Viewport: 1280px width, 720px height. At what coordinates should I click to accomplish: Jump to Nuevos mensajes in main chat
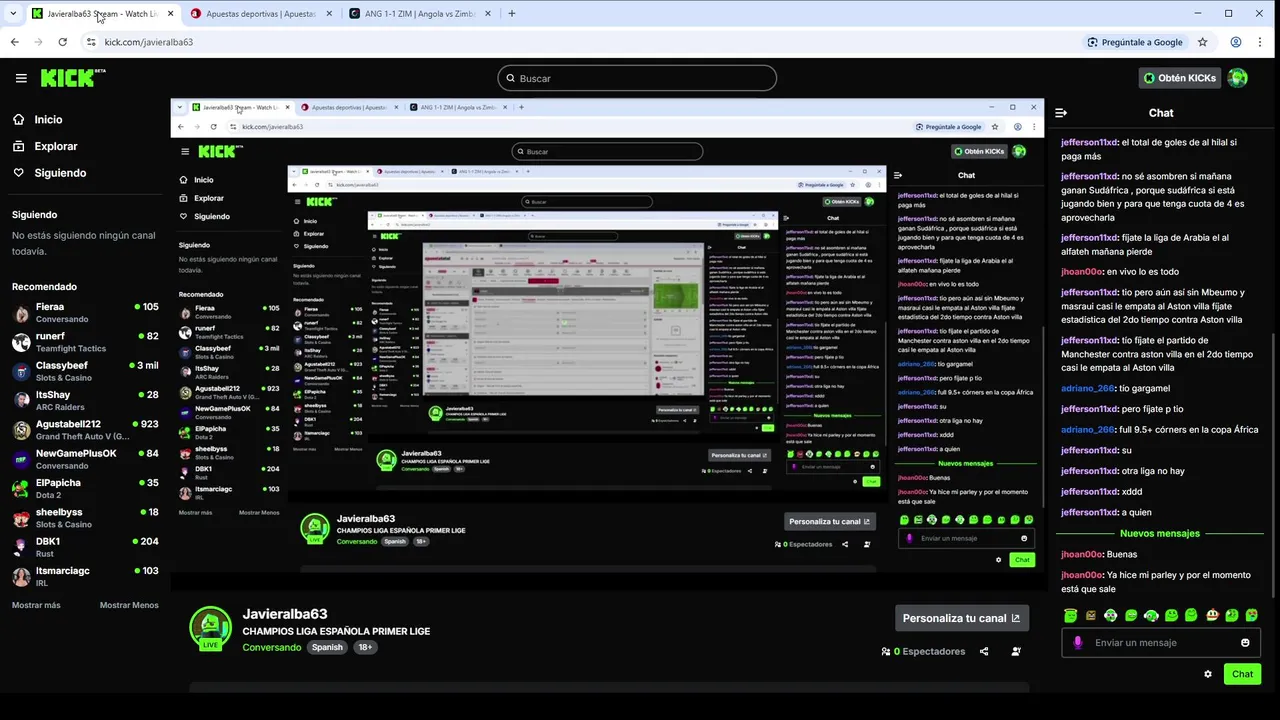1160,533
